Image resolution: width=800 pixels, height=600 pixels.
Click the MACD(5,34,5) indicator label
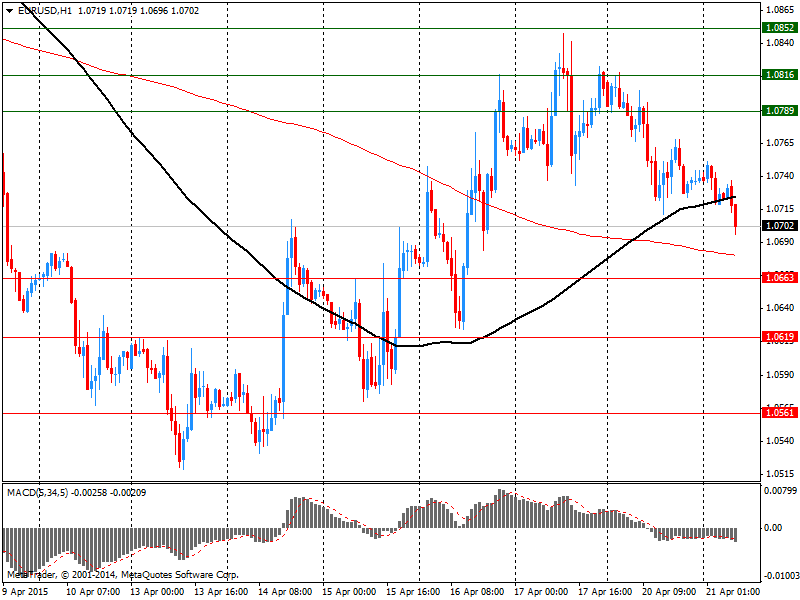(x=37, y=493)
